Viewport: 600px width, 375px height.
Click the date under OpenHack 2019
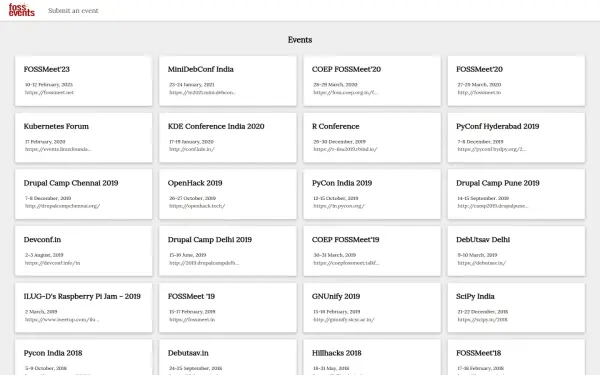pos(192,198)
